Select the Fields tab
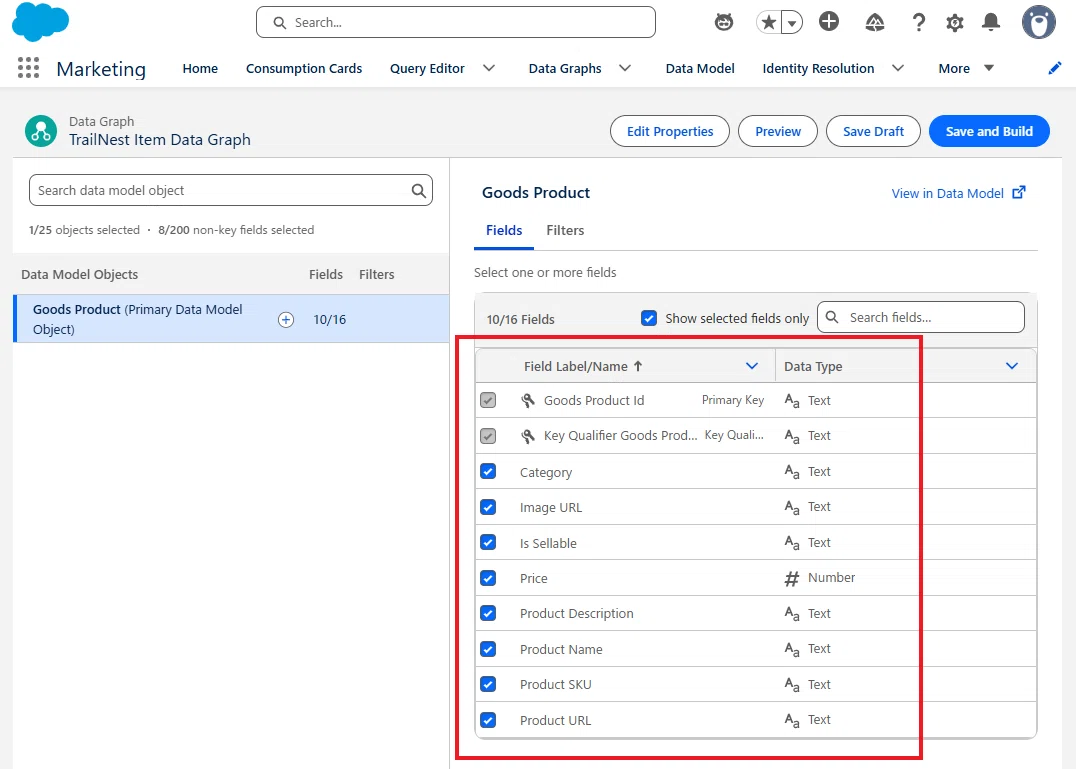Image resolution: width=1076 pixels, height=769 pixels. pyautogui.click(x=504, y=230)
